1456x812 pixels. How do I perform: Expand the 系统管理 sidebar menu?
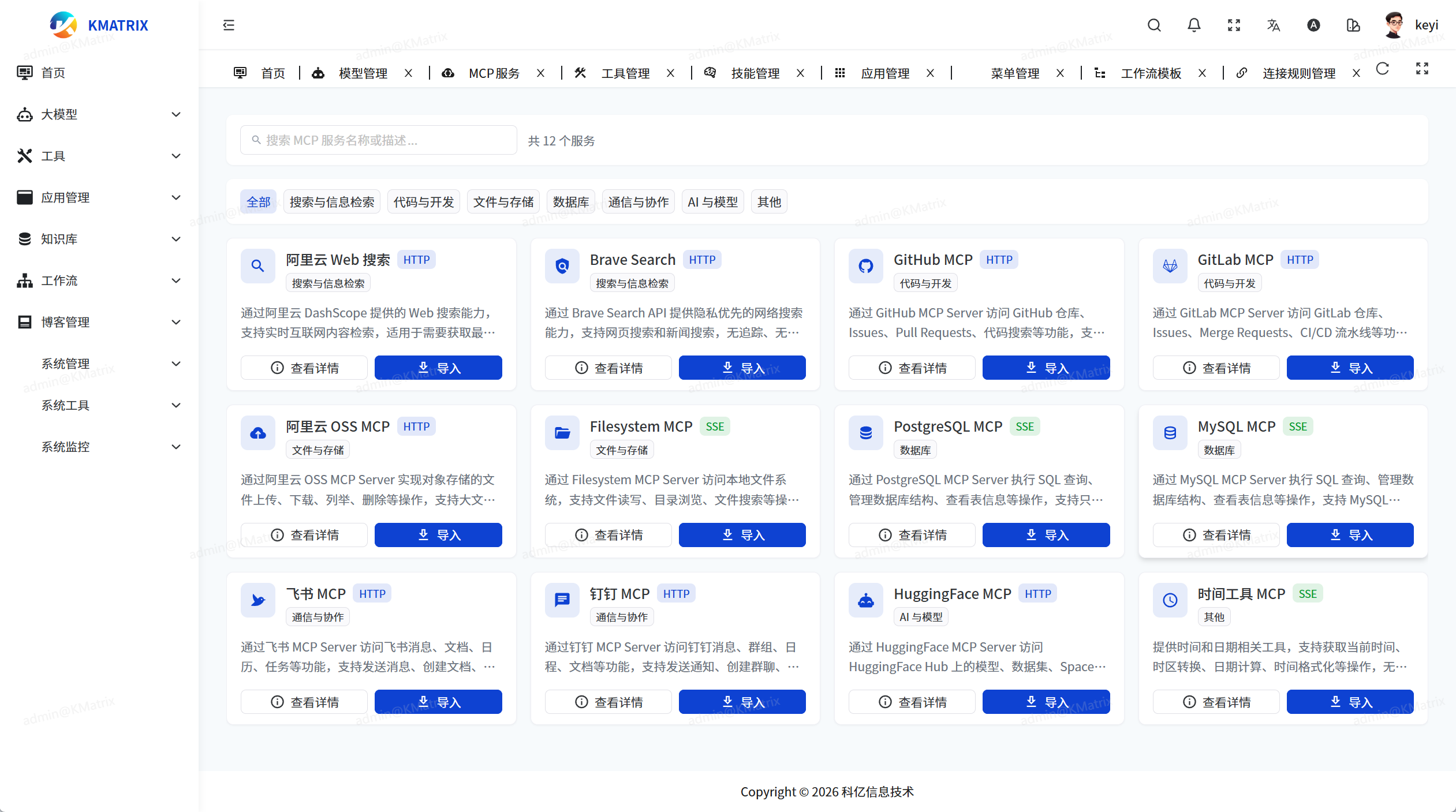(x=99, y=364)
